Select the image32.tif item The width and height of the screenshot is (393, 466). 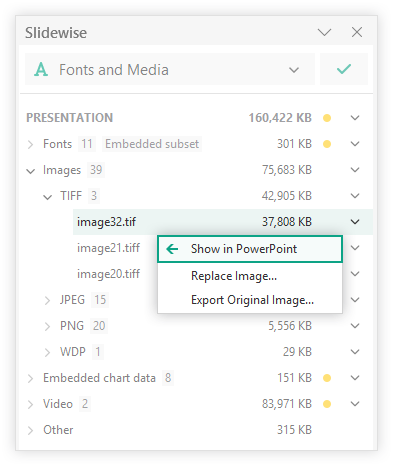coord(223,222)
